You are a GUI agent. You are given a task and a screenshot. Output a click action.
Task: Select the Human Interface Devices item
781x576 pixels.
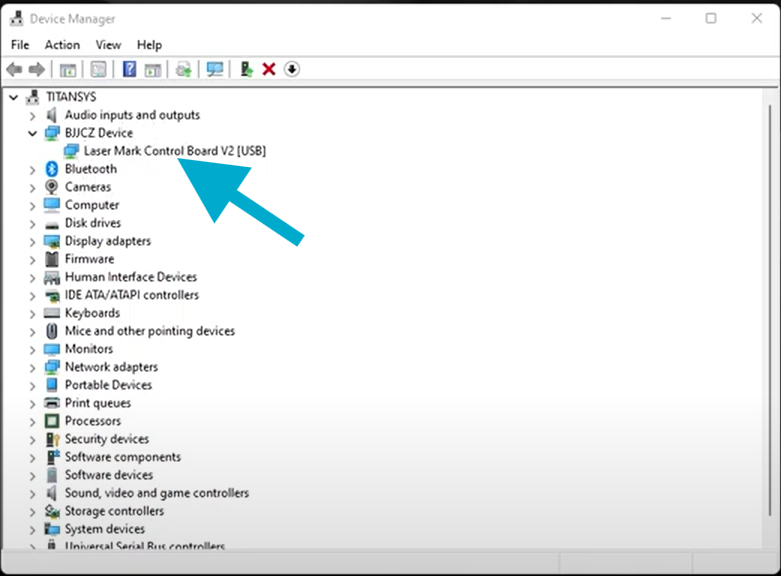pyautogui.click(x=131, y=277)
